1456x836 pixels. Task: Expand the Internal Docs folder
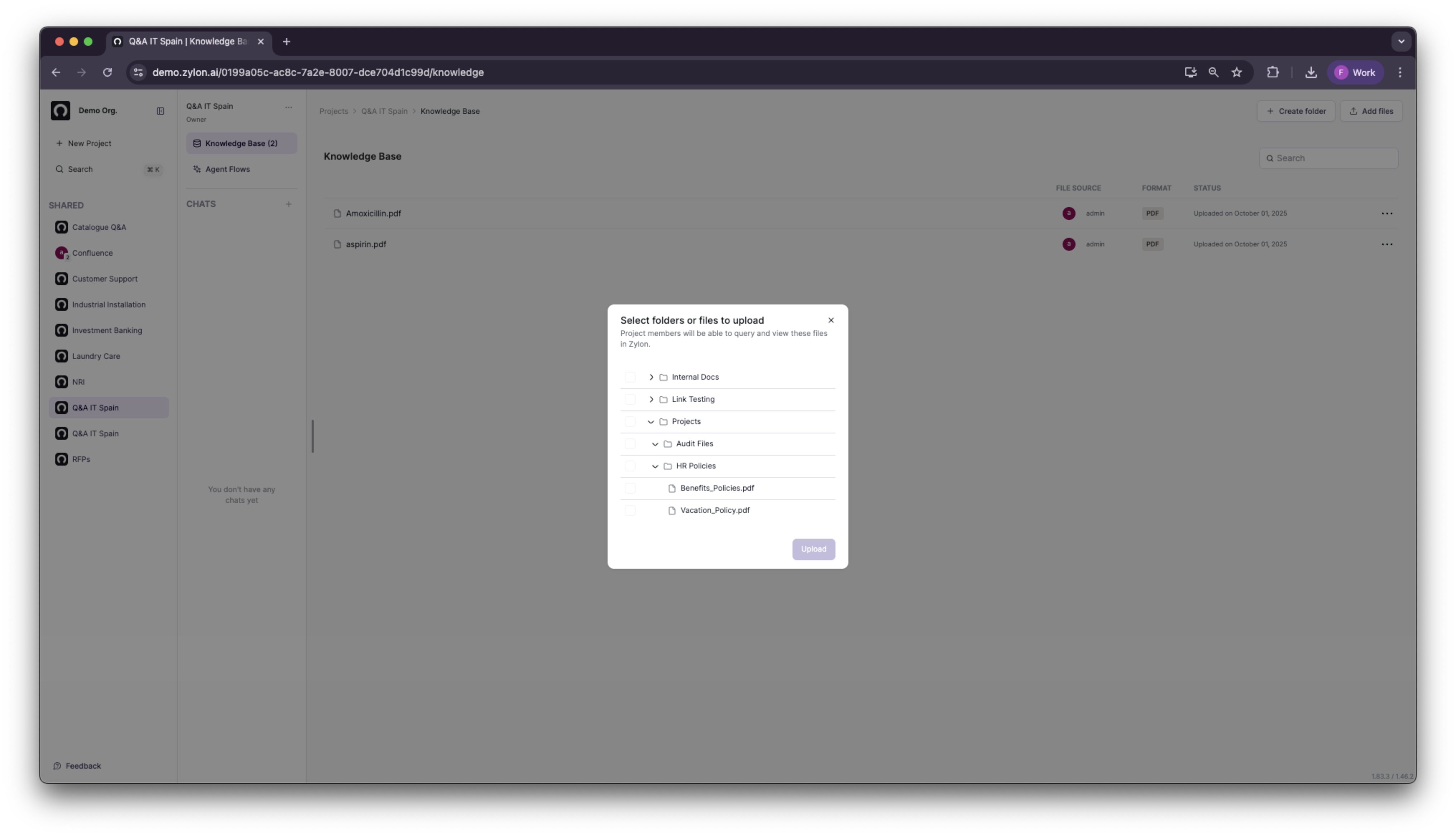pyautogui.click(x=651, y=377)
